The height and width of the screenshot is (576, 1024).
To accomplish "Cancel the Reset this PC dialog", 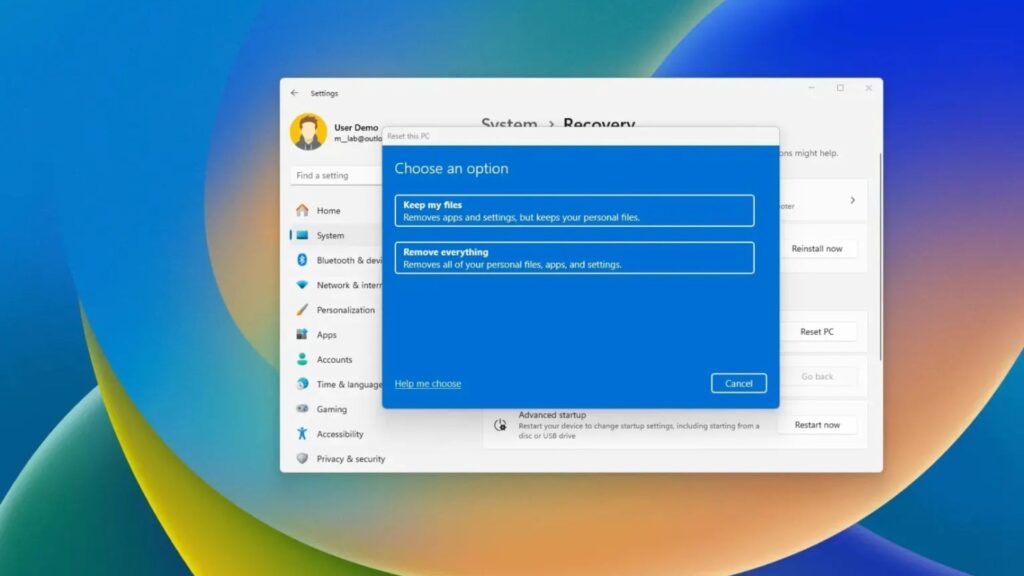I will [739, 383].
